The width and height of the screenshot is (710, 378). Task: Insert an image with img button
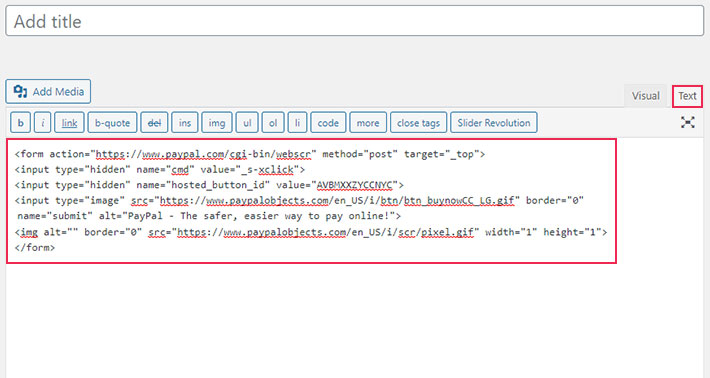point(217,123)
